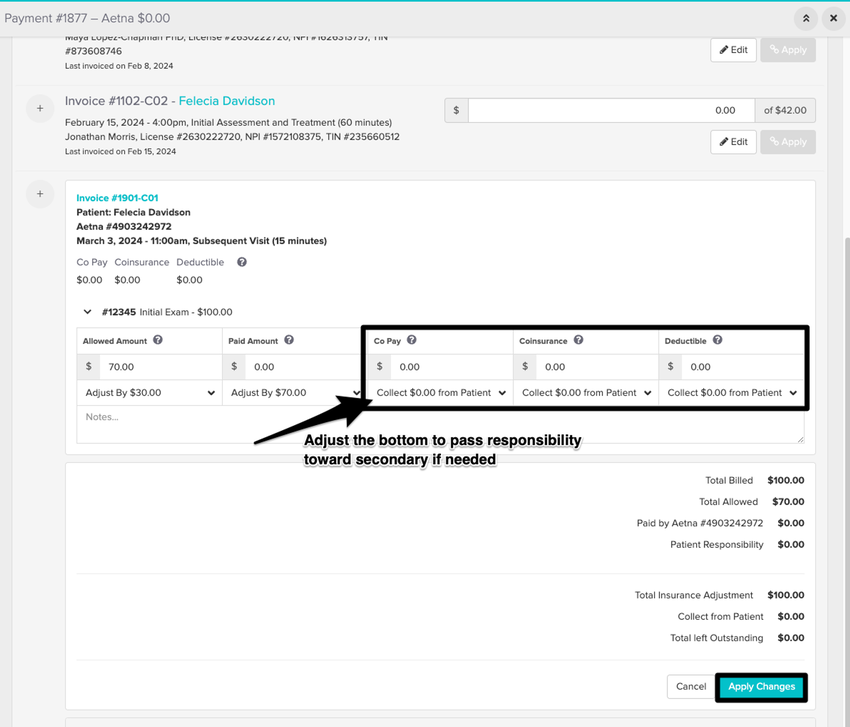Open Co Pay Collect from Patient dropdown
Image resolution: width=850 pixels, height=727 pixels.
pos(441,393)
